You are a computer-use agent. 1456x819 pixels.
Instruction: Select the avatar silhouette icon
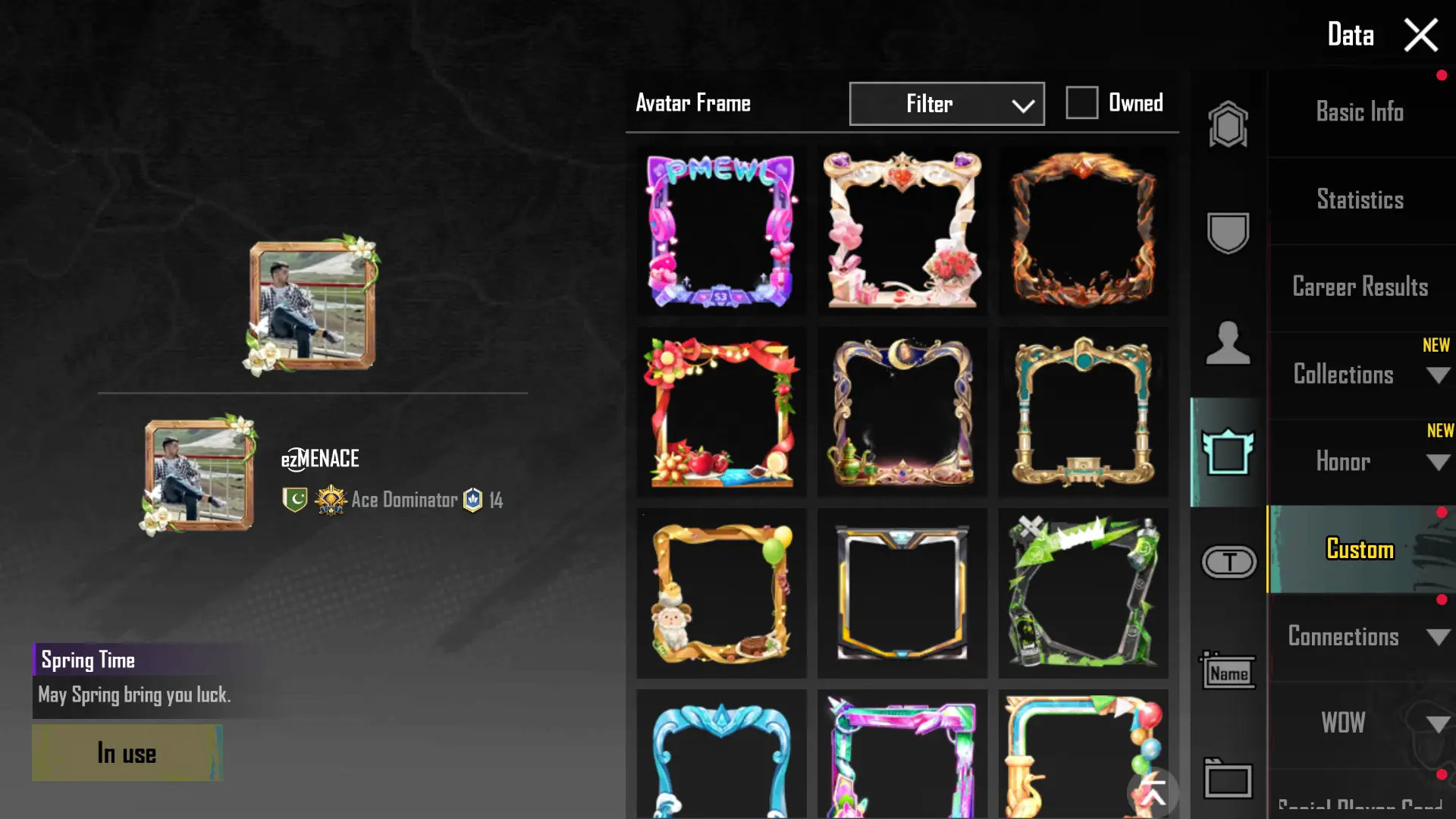pyautogui.click(x=1228, y=343)
